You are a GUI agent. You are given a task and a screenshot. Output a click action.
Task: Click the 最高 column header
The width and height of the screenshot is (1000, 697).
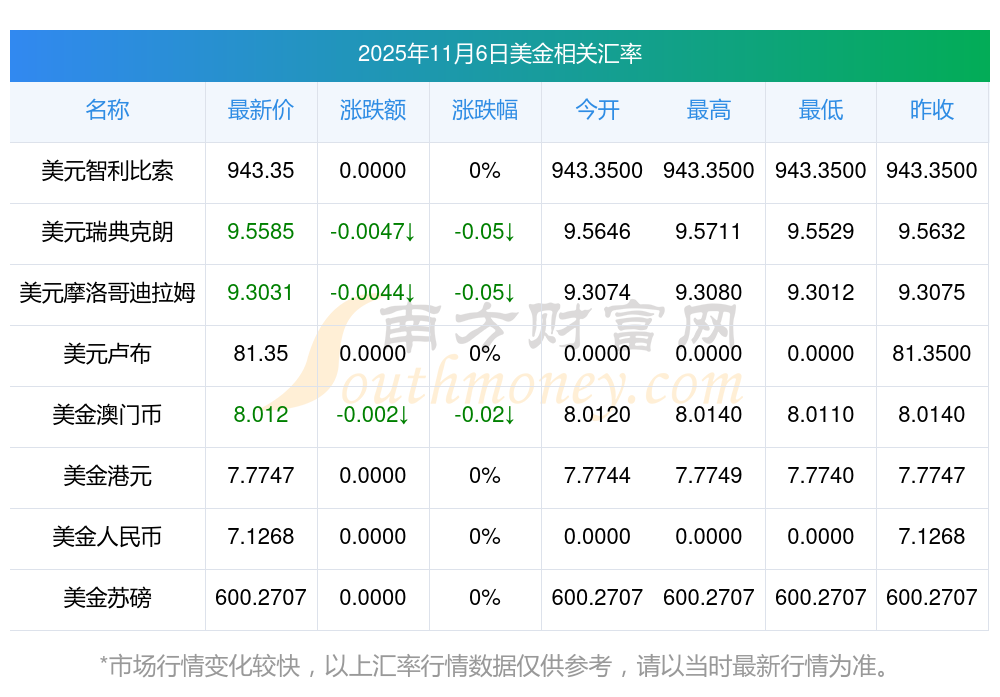[x=709, y=110]
